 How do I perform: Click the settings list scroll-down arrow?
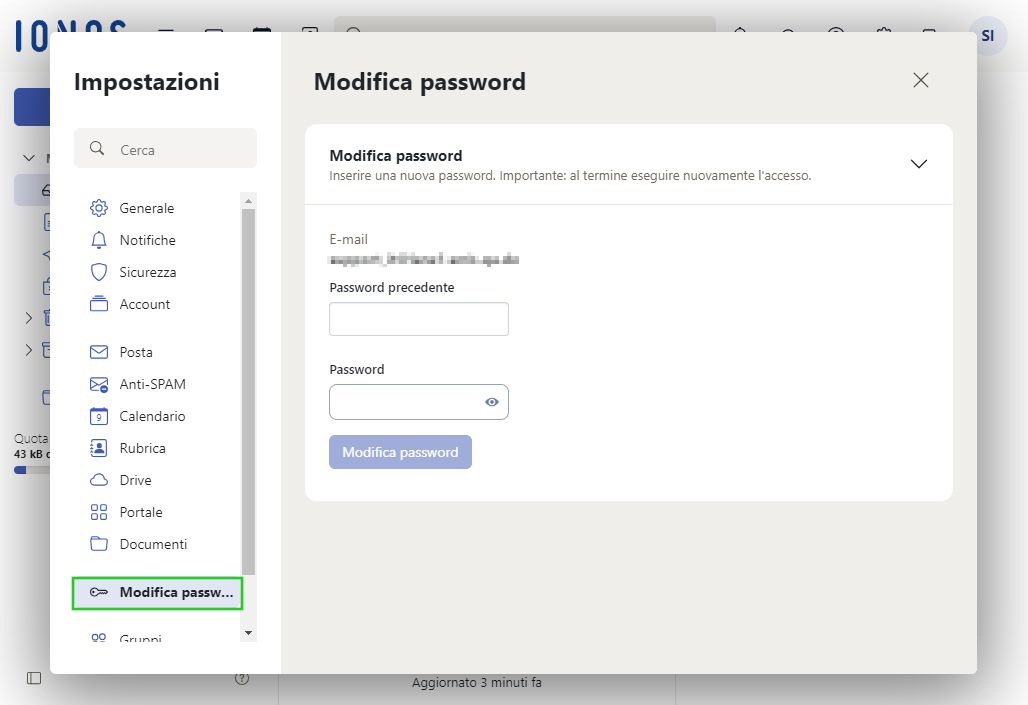coord(248,633)
